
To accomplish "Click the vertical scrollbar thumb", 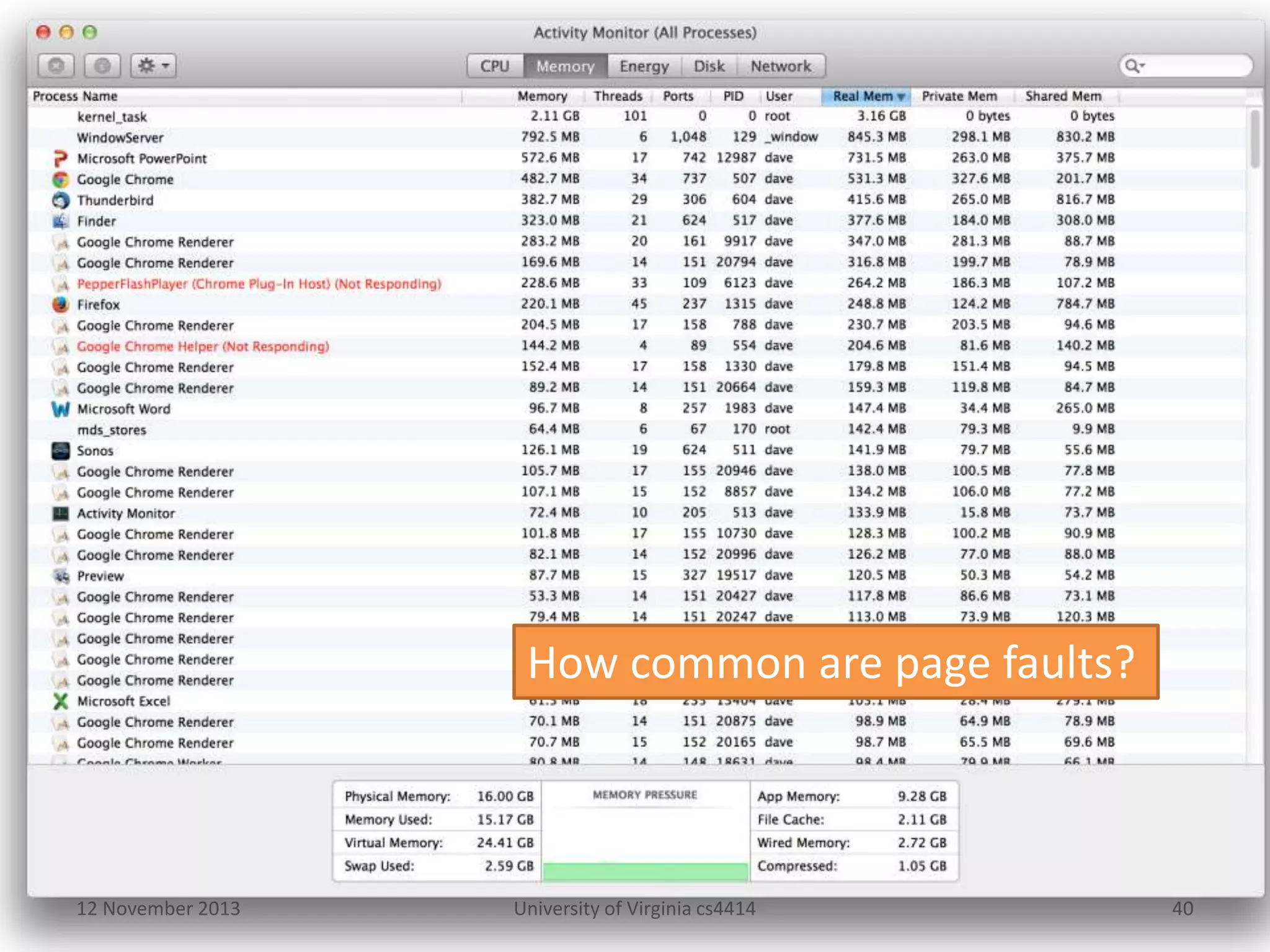I will tap(1254, 139).
